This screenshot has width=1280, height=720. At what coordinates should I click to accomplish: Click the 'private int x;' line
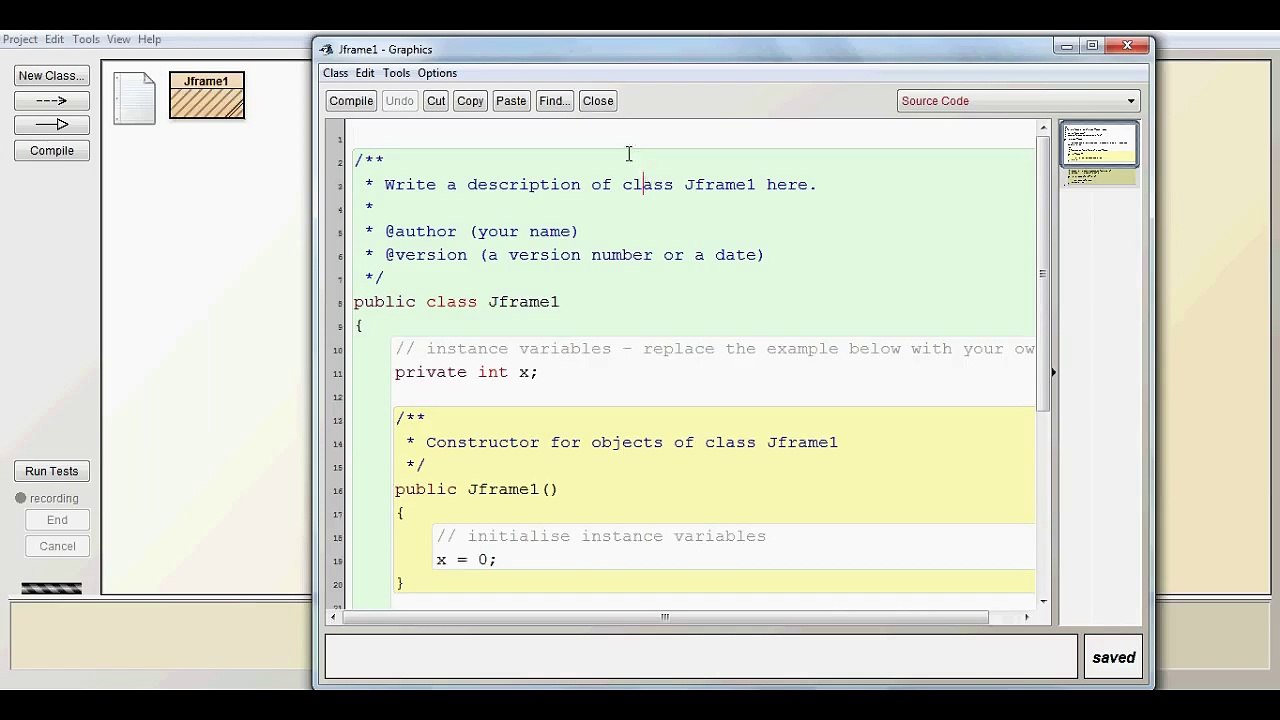[x=466, y=372]
